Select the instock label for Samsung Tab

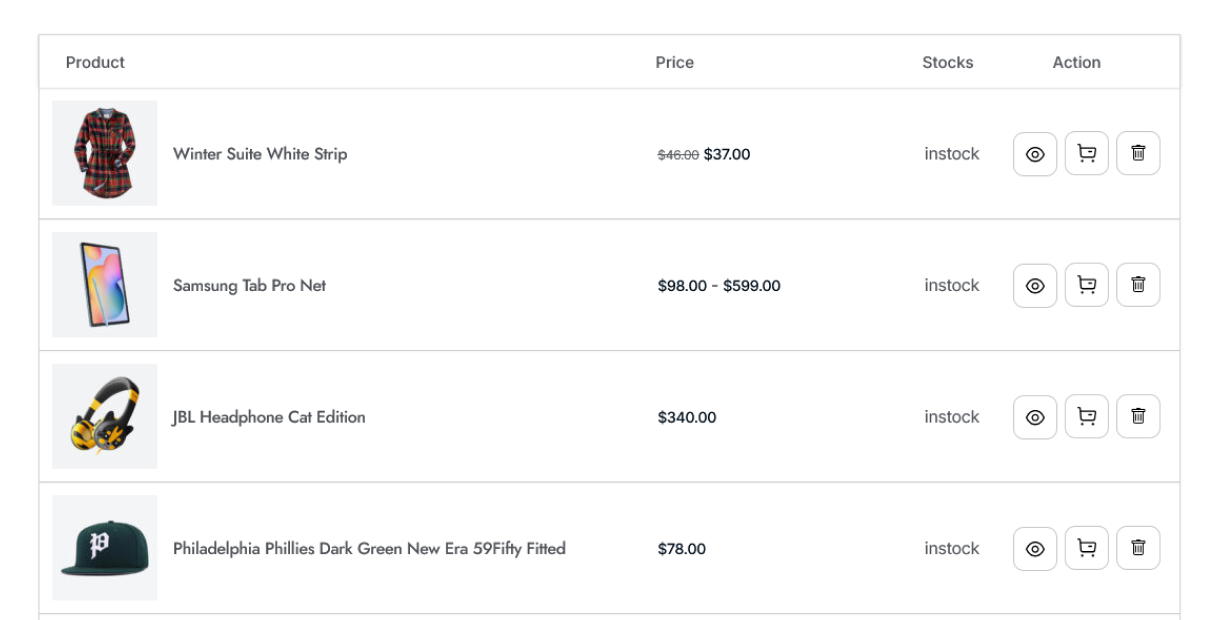point(950,285)
